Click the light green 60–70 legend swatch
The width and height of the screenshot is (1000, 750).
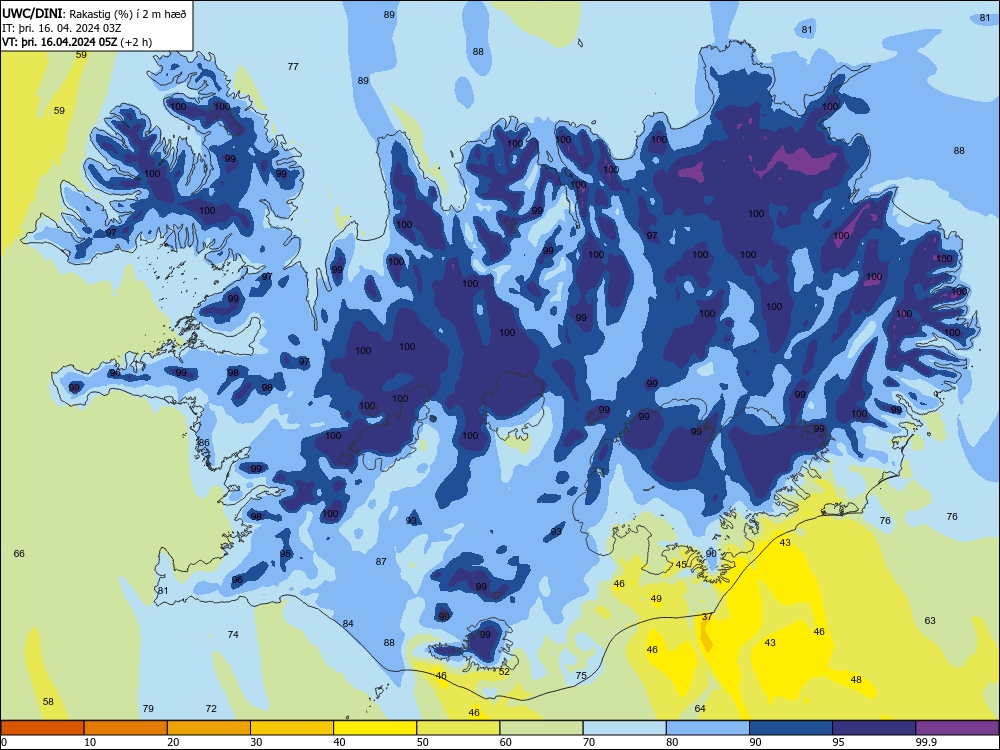[x=541, y=728]
